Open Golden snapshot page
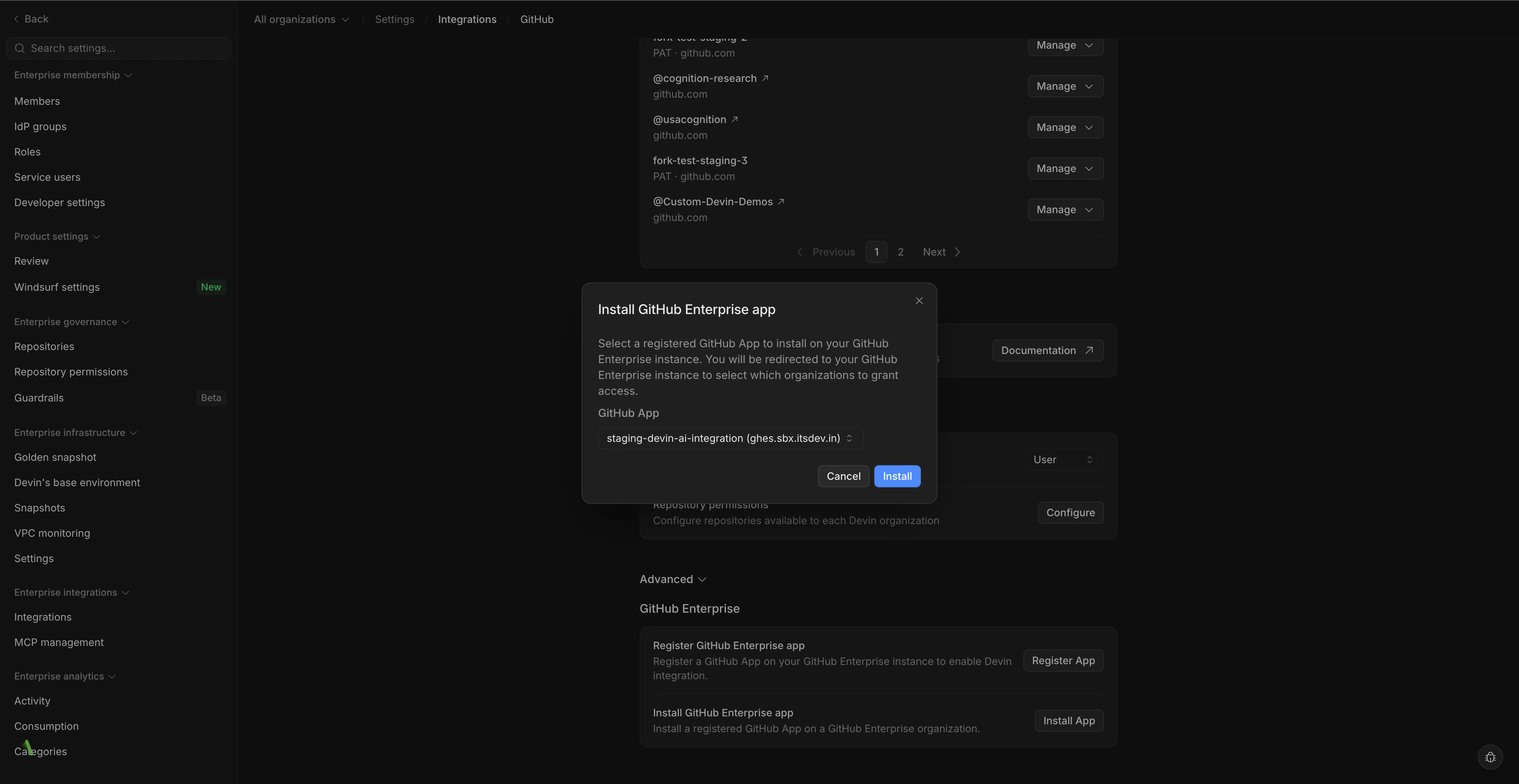This screenshot has width=1519, height=784. [55, 457]
